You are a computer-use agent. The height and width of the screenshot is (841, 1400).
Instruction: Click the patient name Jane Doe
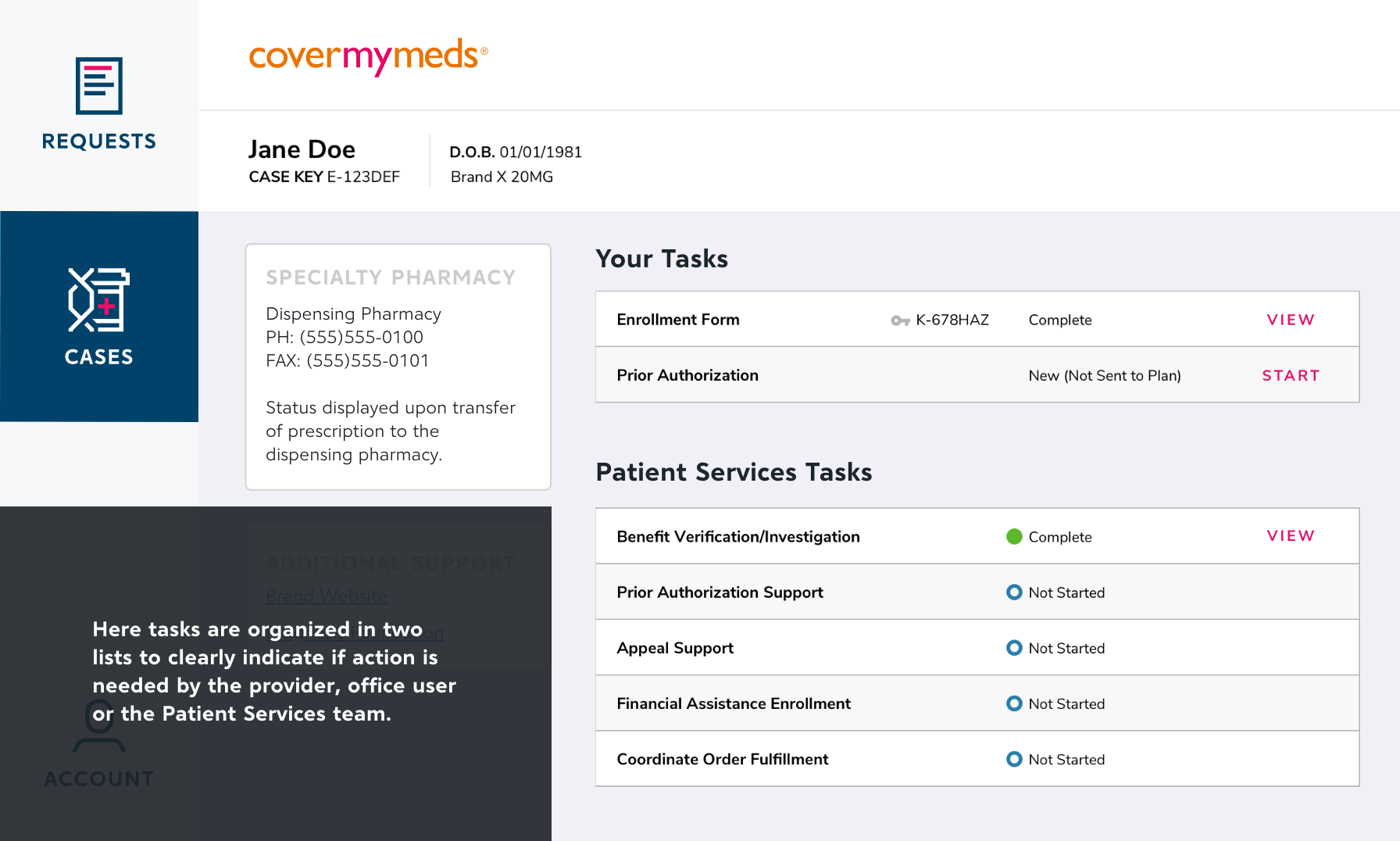pyautogui.click(x=302, y=149)
